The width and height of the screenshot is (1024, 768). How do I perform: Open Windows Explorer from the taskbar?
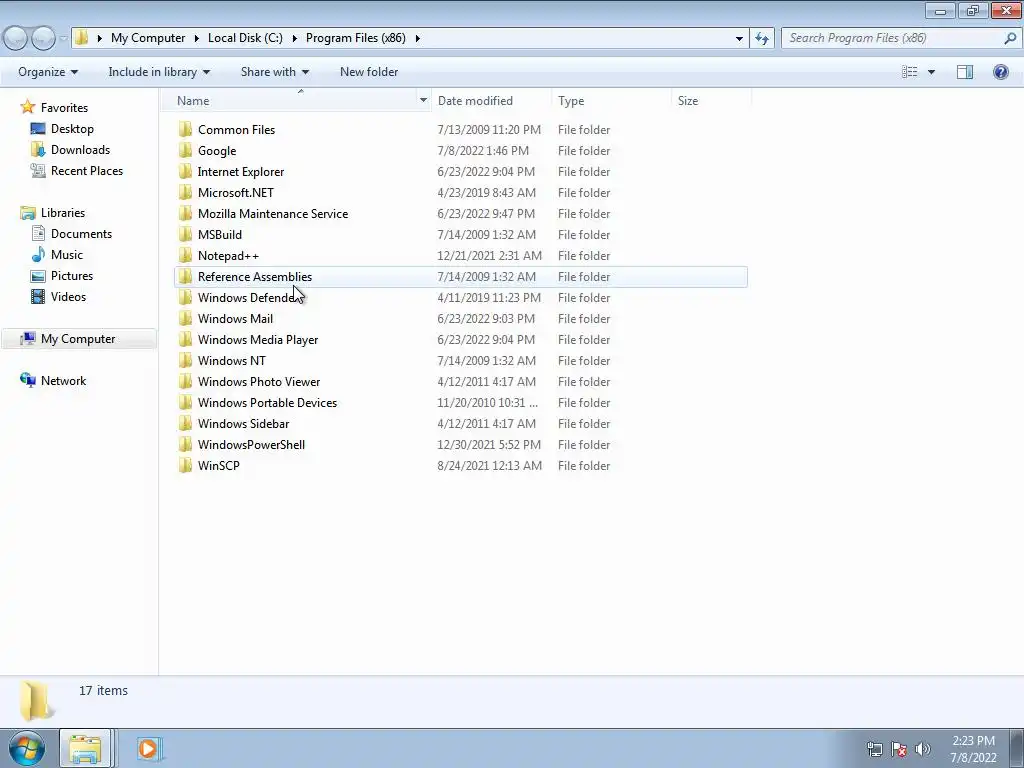pos(85,748)
